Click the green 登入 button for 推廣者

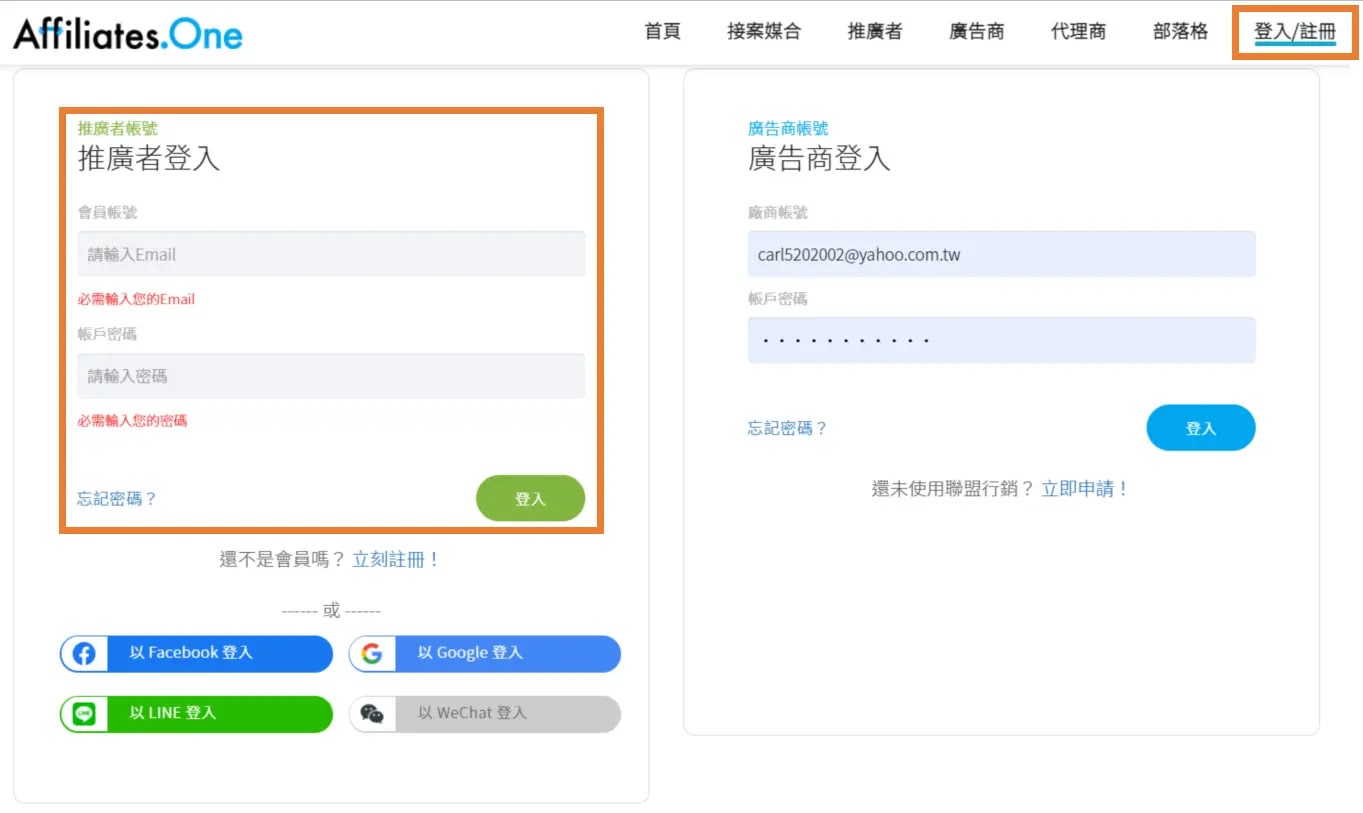pyautogui.click(x=530, y=498)
